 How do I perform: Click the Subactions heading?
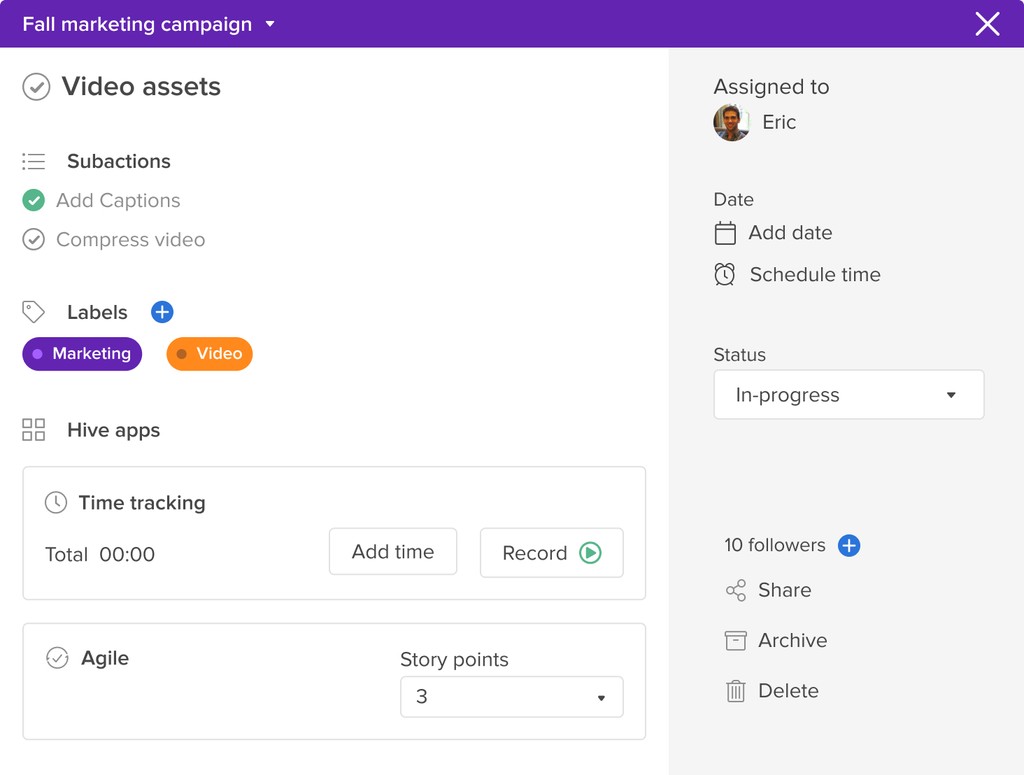coord(119,161)
